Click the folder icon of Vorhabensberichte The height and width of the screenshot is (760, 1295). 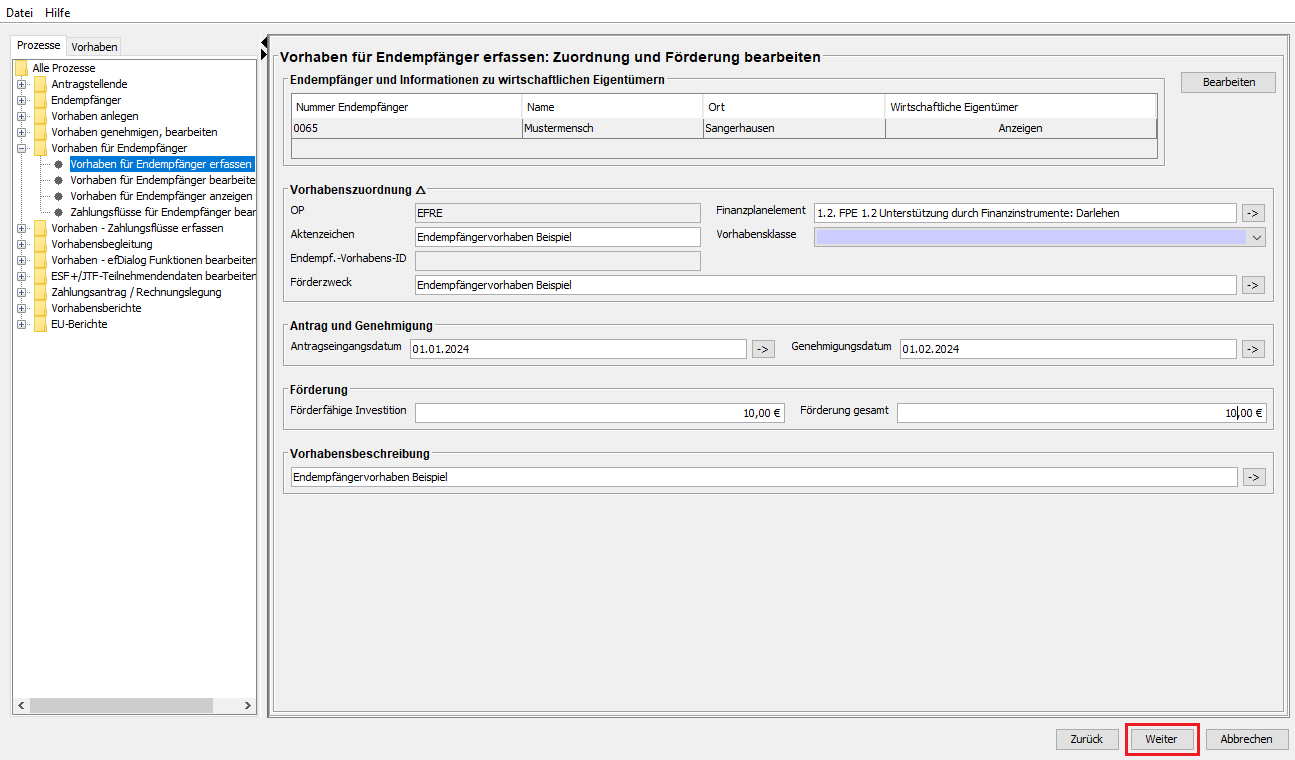coord(40,308)
